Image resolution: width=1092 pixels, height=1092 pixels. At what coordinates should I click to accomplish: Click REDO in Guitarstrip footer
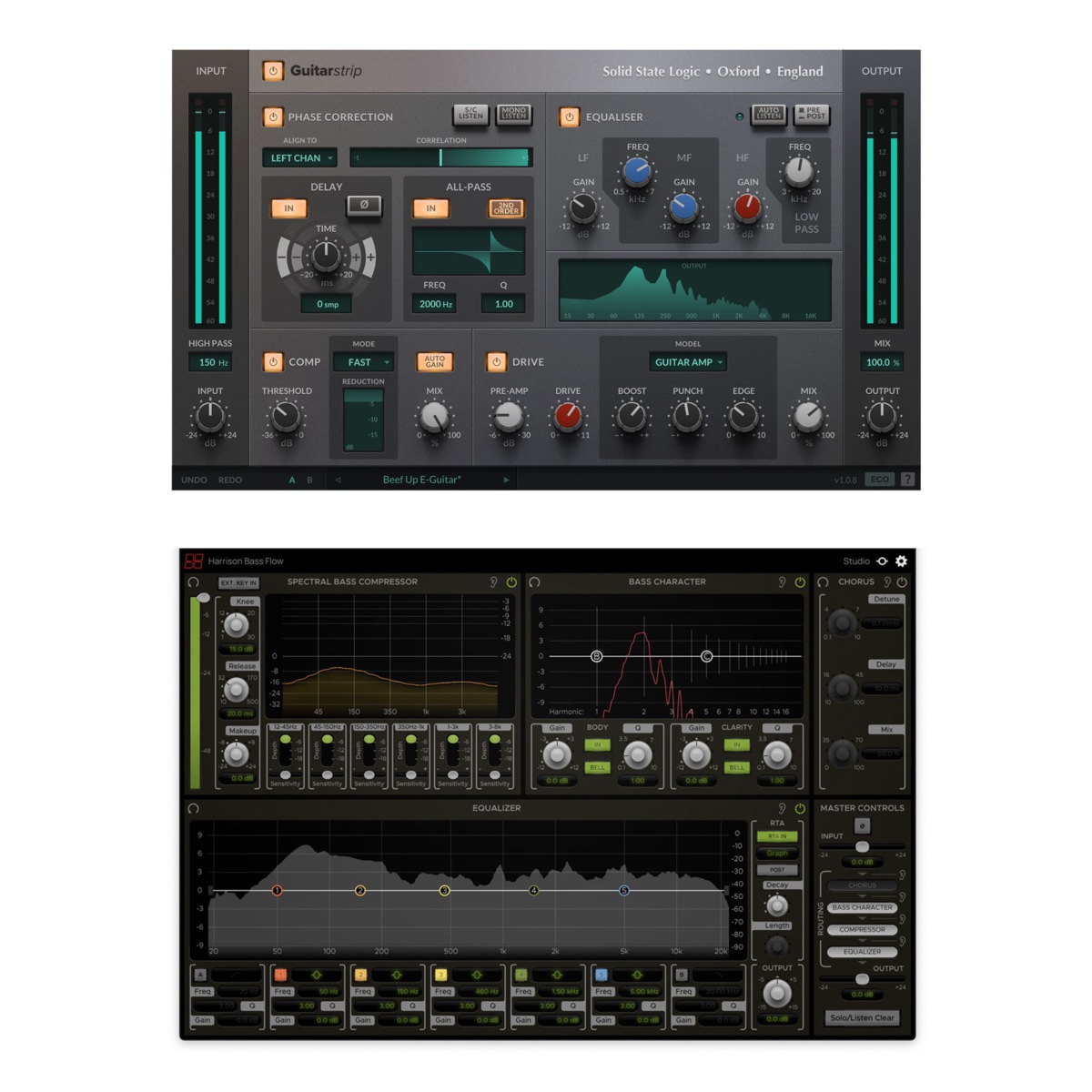click(x=230, y=480)
